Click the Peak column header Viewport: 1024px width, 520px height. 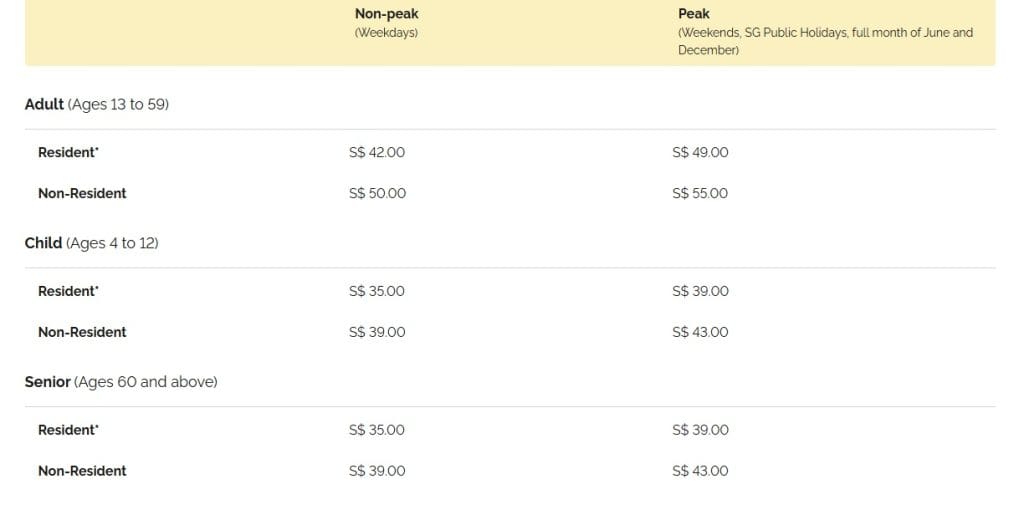[x=694, y=14]
